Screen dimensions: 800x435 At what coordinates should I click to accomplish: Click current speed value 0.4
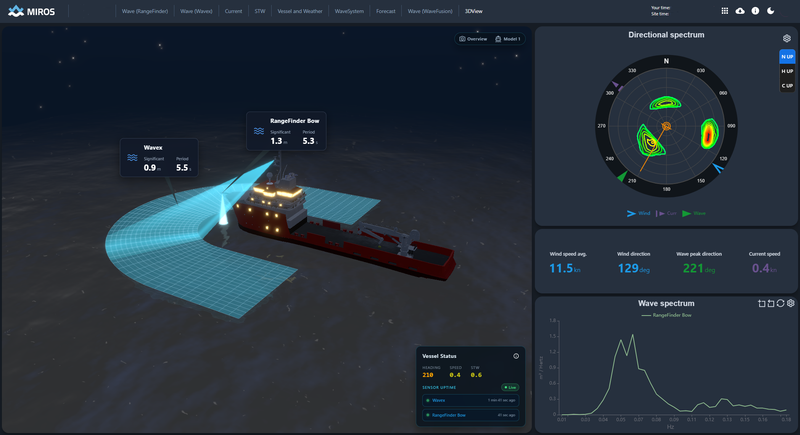[x=760, y=268]
